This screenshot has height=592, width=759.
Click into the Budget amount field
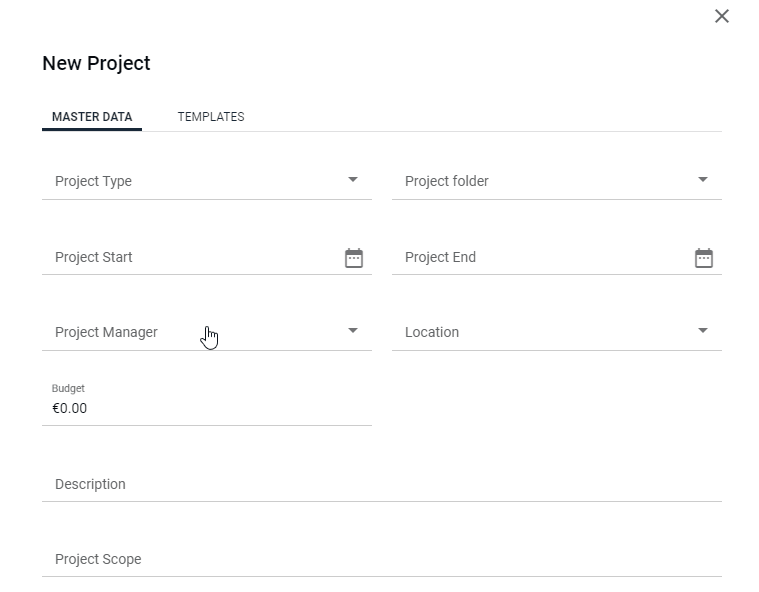tap(207, 408)
